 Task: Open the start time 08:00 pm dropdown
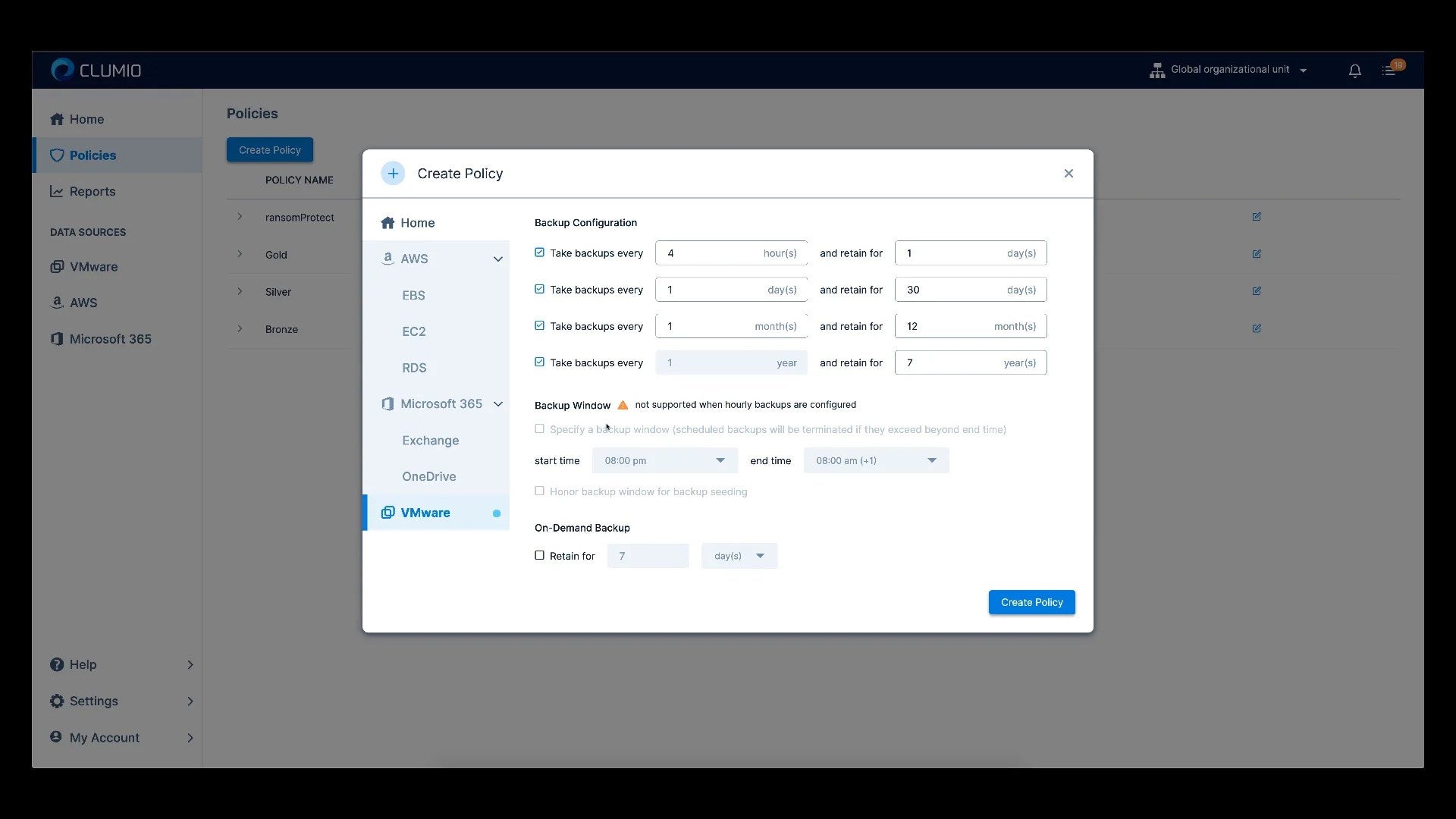pyautogui.click(x=665, y=460)
